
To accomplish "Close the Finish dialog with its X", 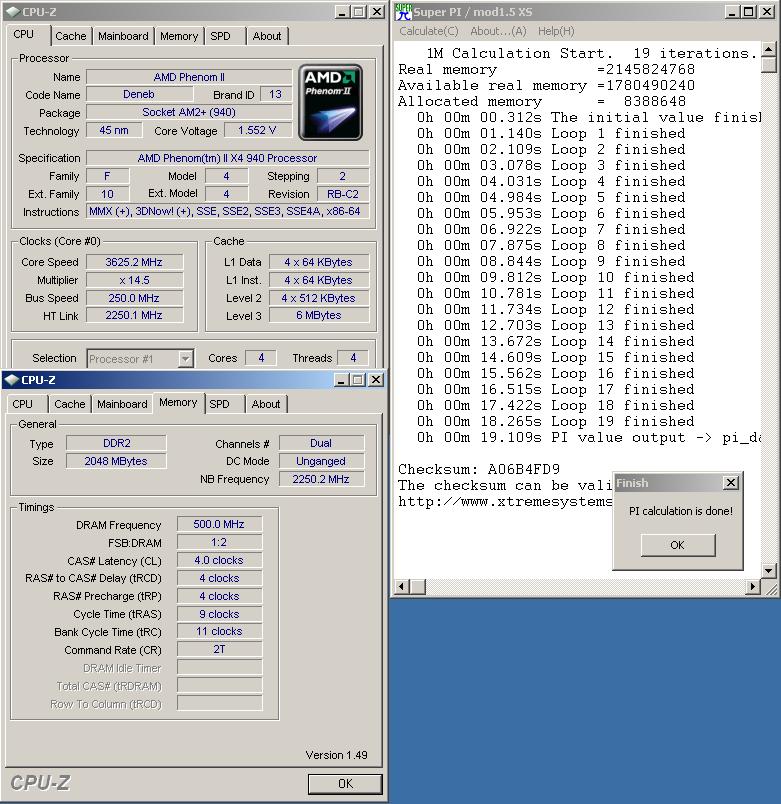I will tap(731, 483).
